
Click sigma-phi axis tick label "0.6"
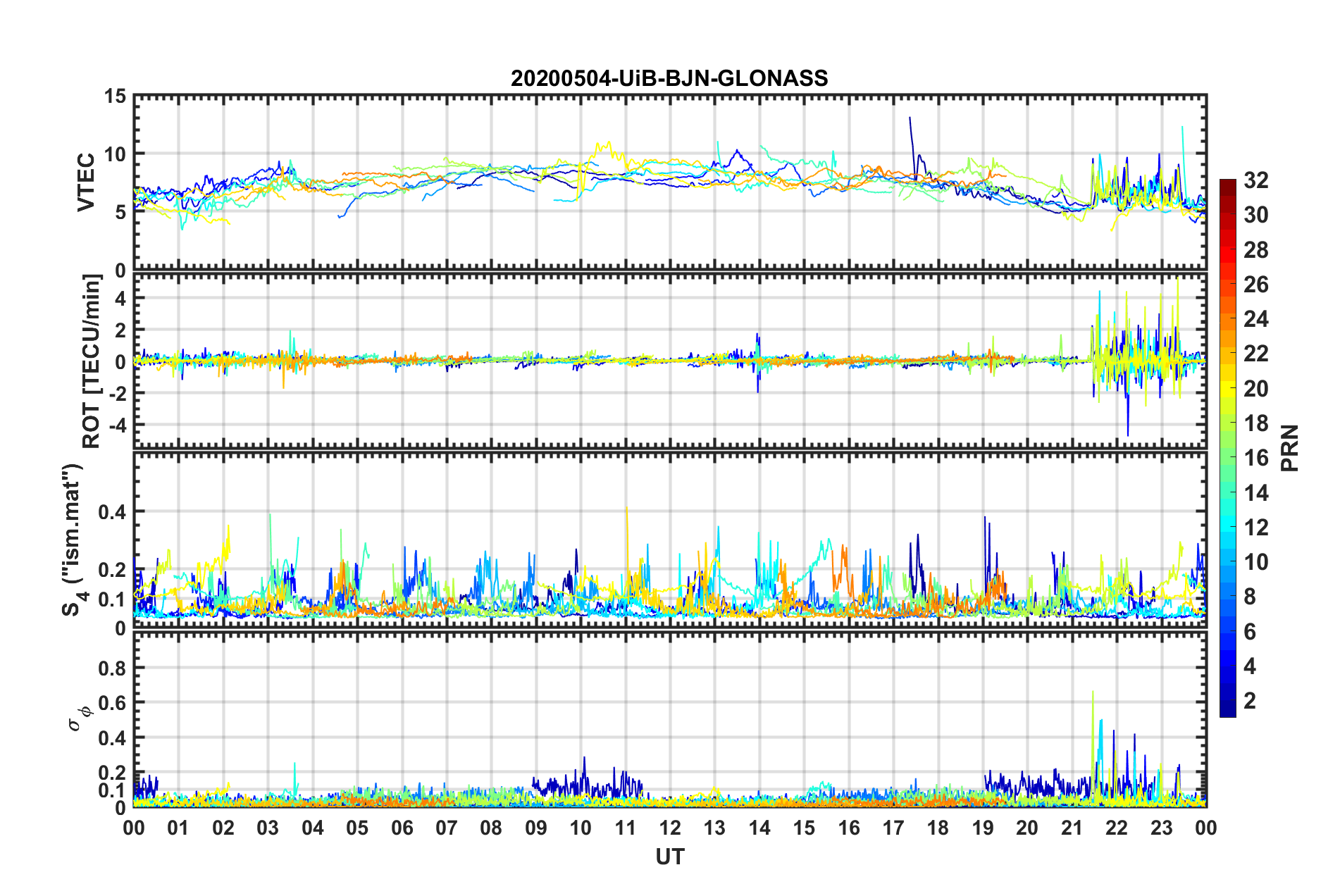tap(112, 703)
